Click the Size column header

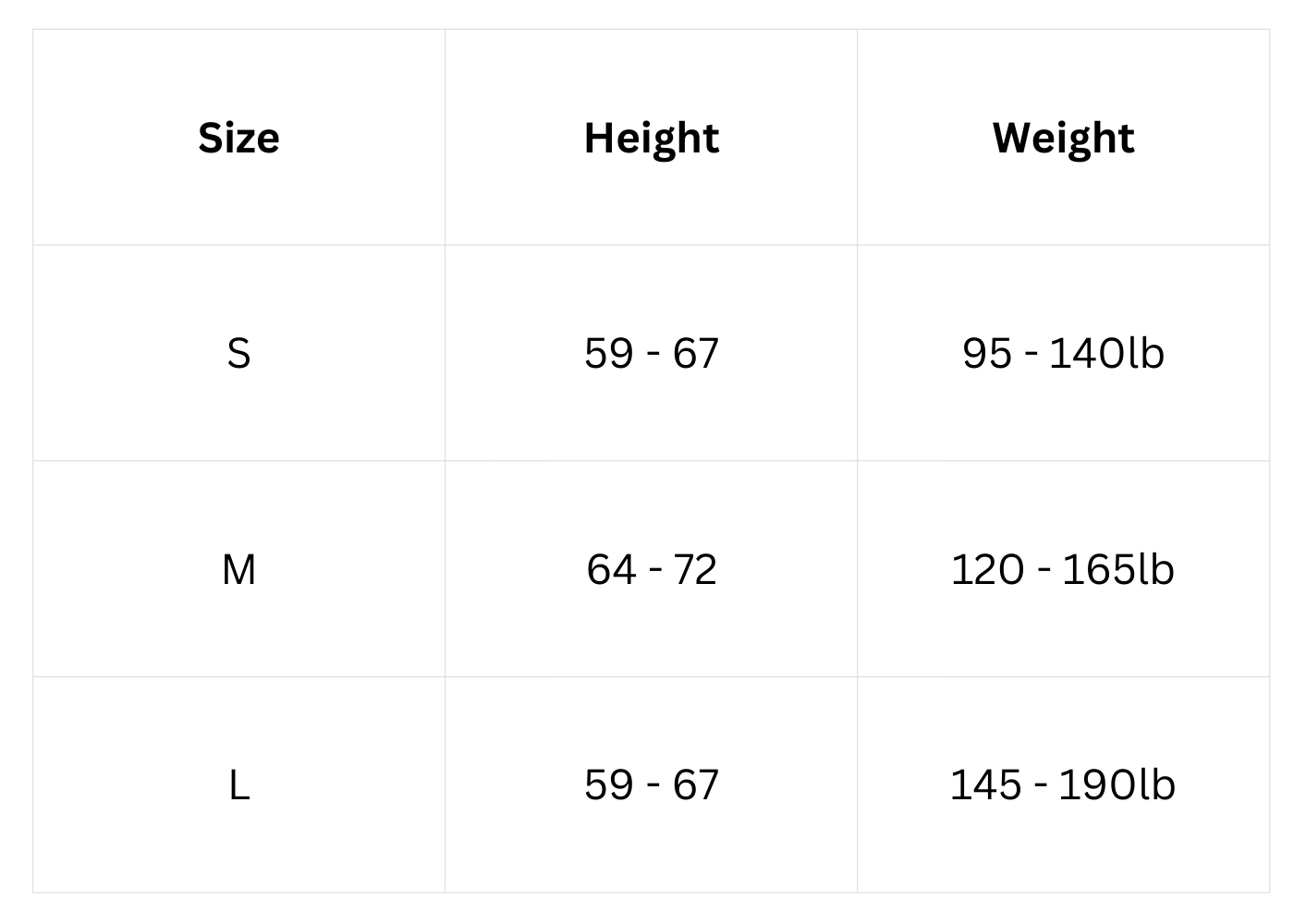tap(238, 139)
